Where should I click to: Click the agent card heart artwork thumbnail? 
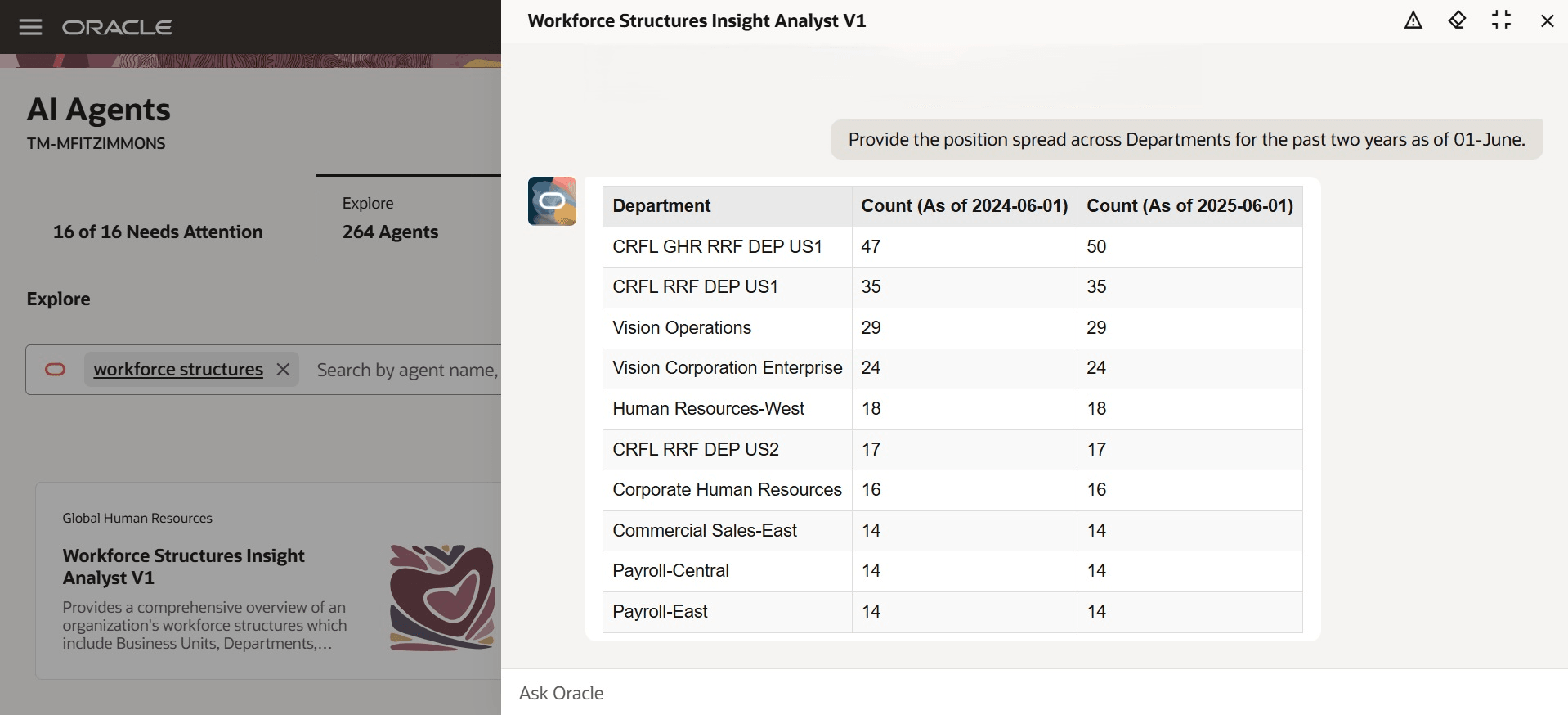[x=442, y=596]
